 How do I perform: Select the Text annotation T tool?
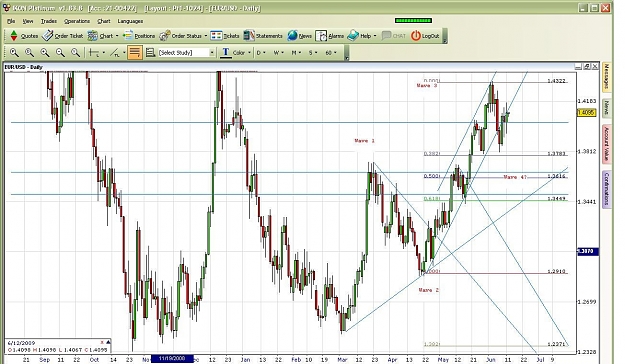(226, 53)
